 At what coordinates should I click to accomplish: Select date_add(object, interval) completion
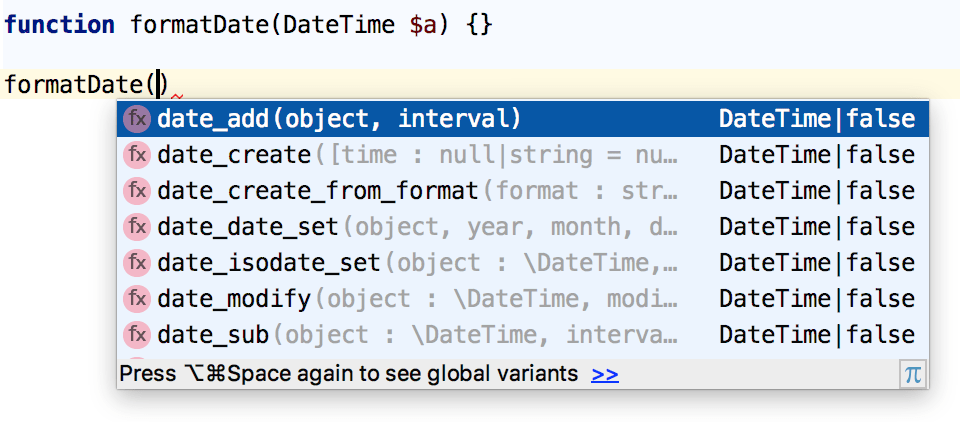coord(523,119)
